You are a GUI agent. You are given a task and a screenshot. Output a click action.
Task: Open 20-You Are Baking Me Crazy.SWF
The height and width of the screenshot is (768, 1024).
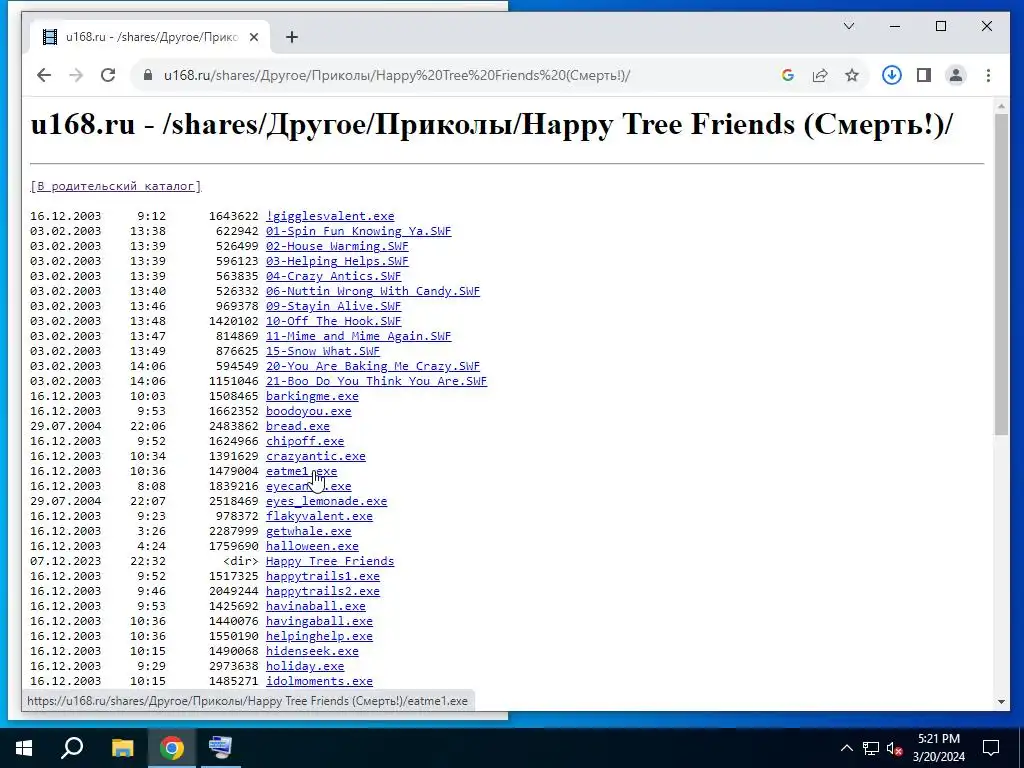pos(373,366)
